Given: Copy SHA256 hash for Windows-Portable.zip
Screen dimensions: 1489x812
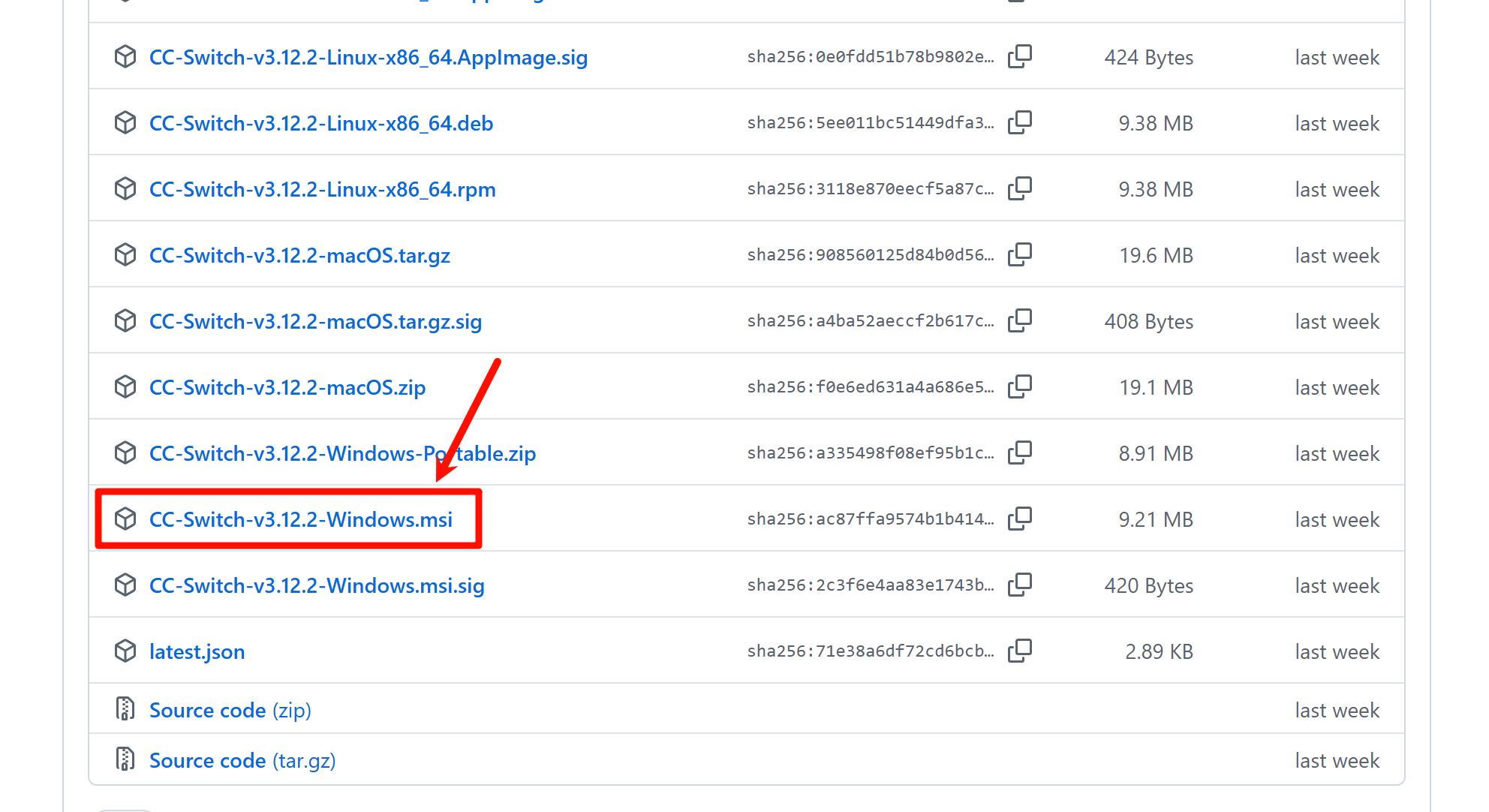Looking at the screenshot, I should point(1019,453).
